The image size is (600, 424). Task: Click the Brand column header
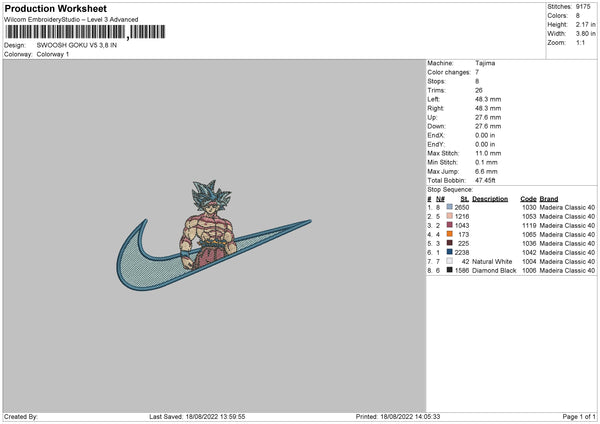pyautogui.click(x=549, y=199)
